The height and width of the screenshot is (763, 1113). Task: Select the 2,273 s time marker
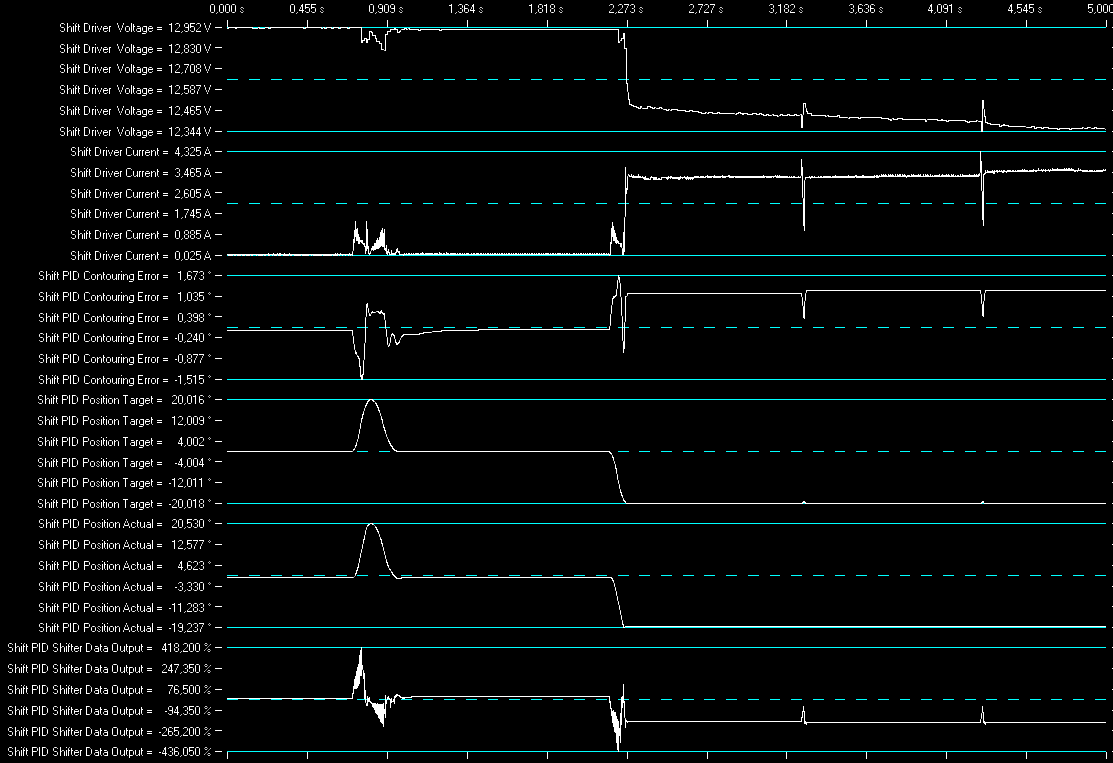tap(626, 9)
